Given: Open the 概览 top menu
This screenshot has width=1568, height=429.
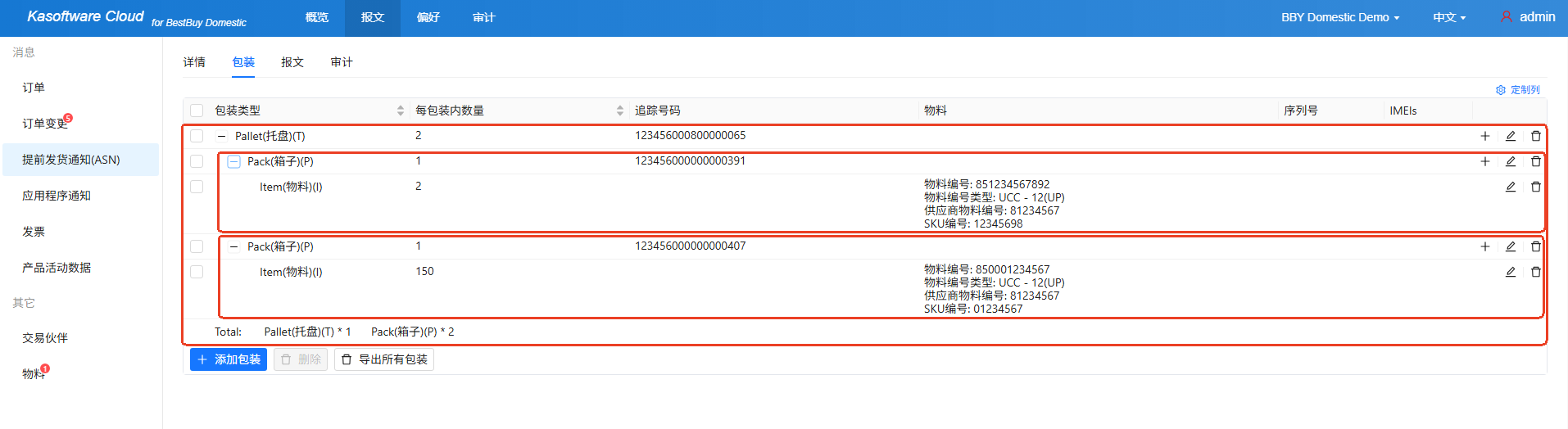Looking at the screenshot, I should coord(317,17).
